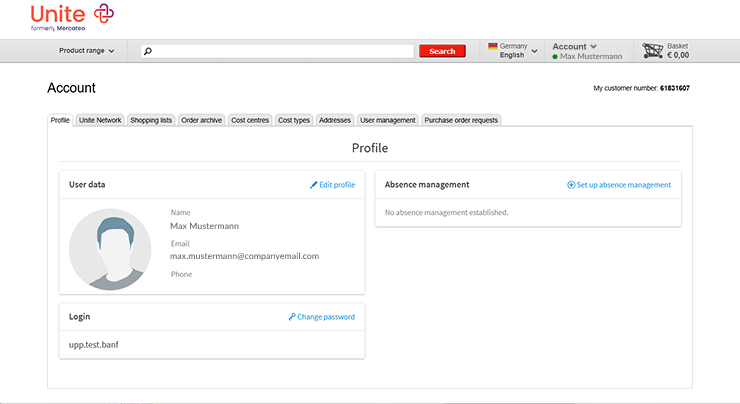Open the Shopping lists tab
The height and width of the screenshot is (404, 740).
151,120
